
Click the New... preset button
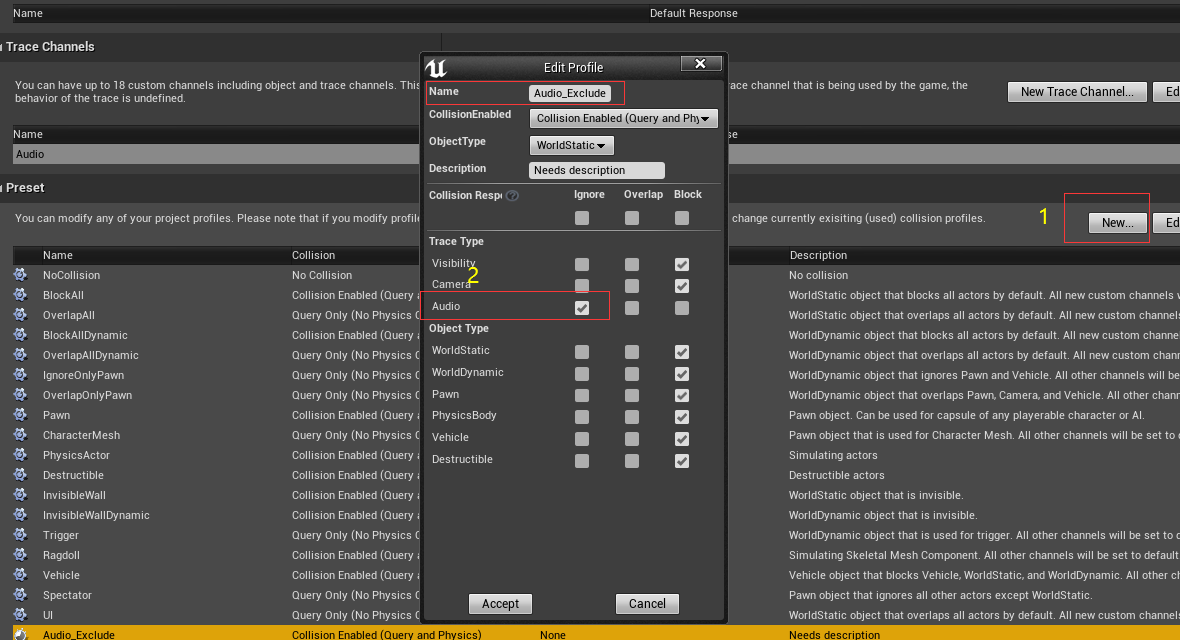point(1118,223)
